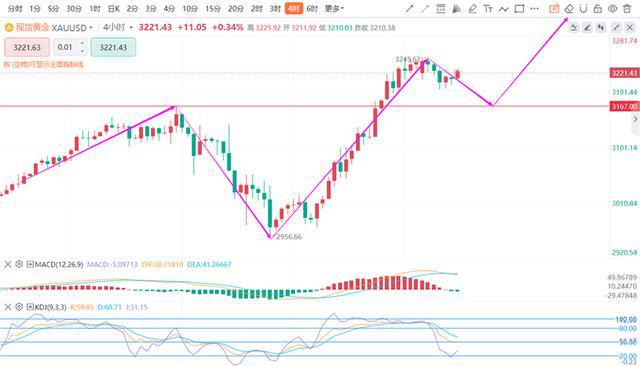Select the faded ray line tool
The width and height of the screenshot is (640, 366).
(425, 9)
